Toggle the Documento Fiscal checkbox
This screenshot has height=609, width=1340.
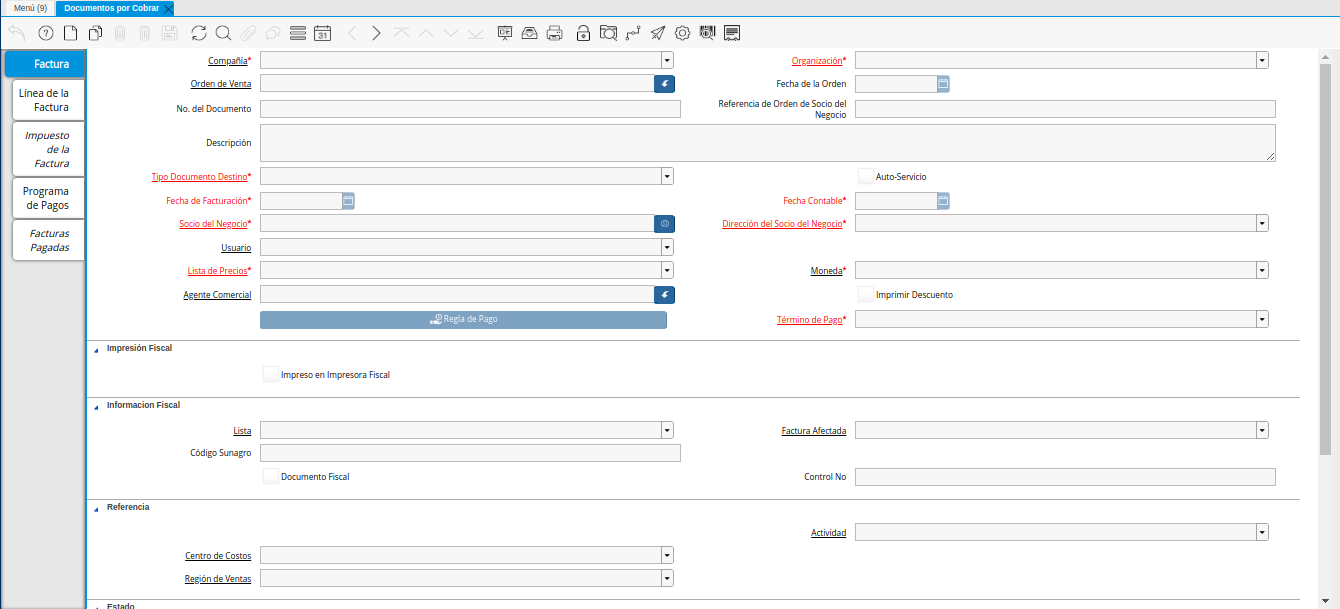coord(271,477)
